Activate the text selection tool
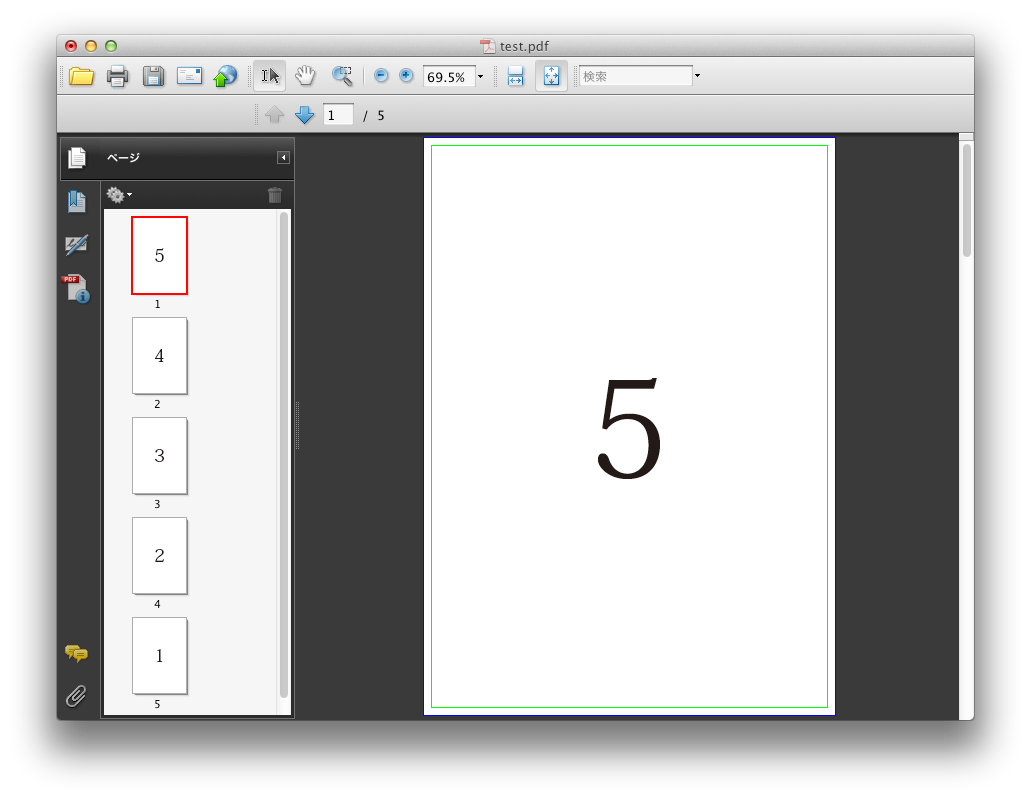The image size is (1031, 799). point(270,76)
